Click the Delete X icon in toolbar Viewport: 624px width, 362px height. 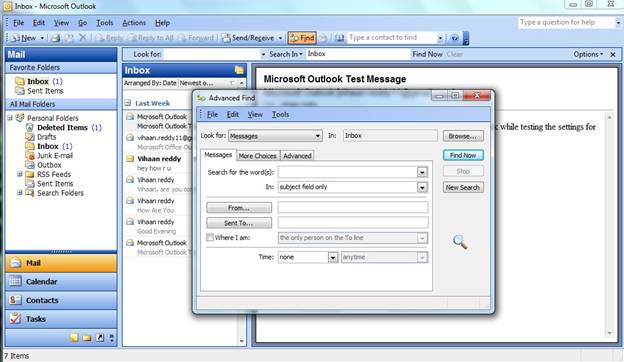coord(82,38)
